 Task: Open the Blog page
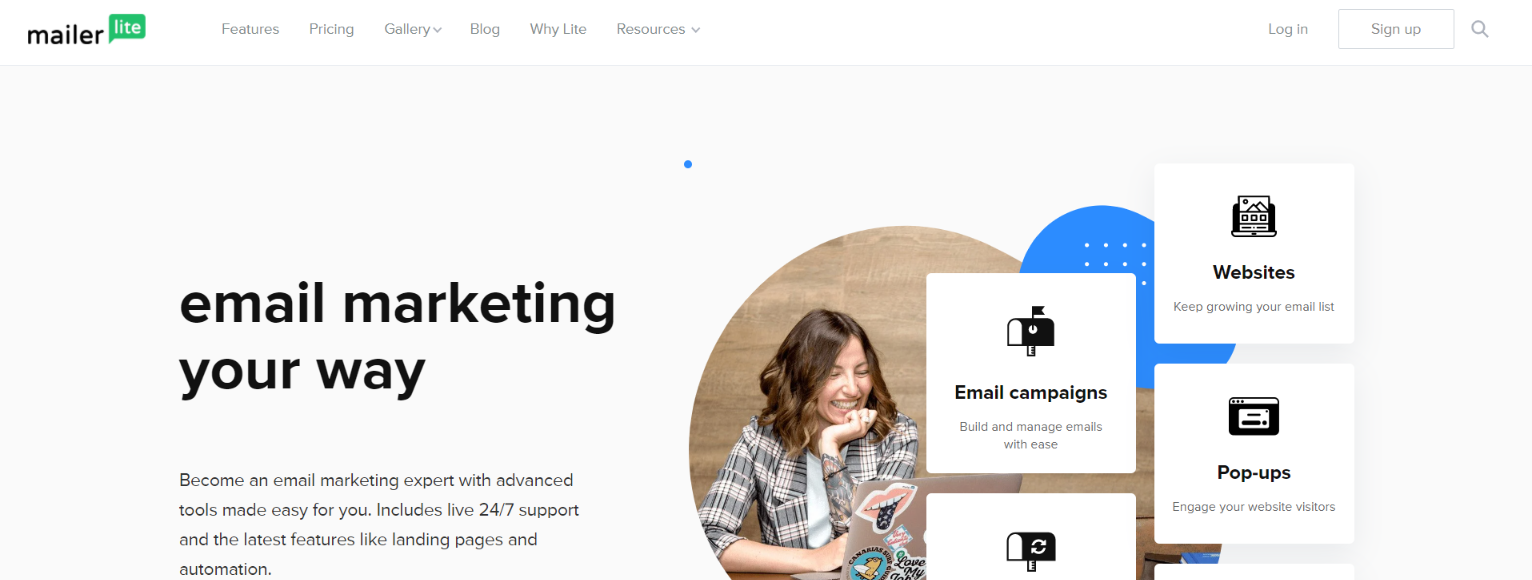(485, 29)
